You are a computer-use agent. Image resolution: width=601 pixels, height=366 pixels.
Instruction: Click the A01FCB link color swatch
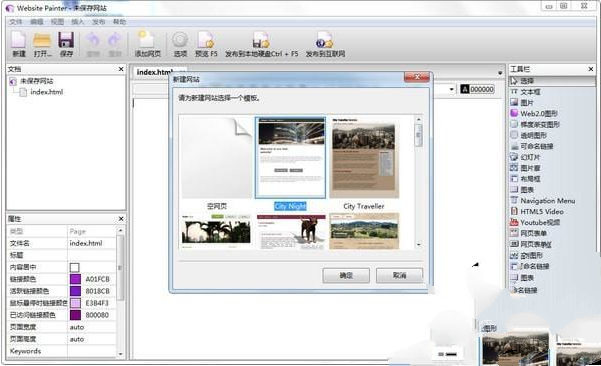(76, 279)
